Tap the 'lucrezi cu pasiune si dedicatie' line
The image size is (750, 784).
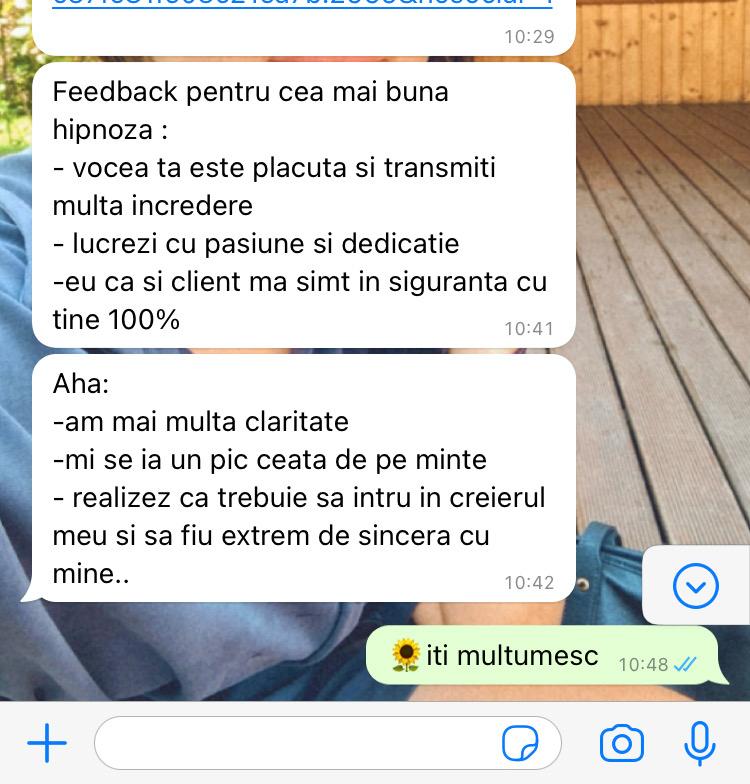tap(256, 244)
